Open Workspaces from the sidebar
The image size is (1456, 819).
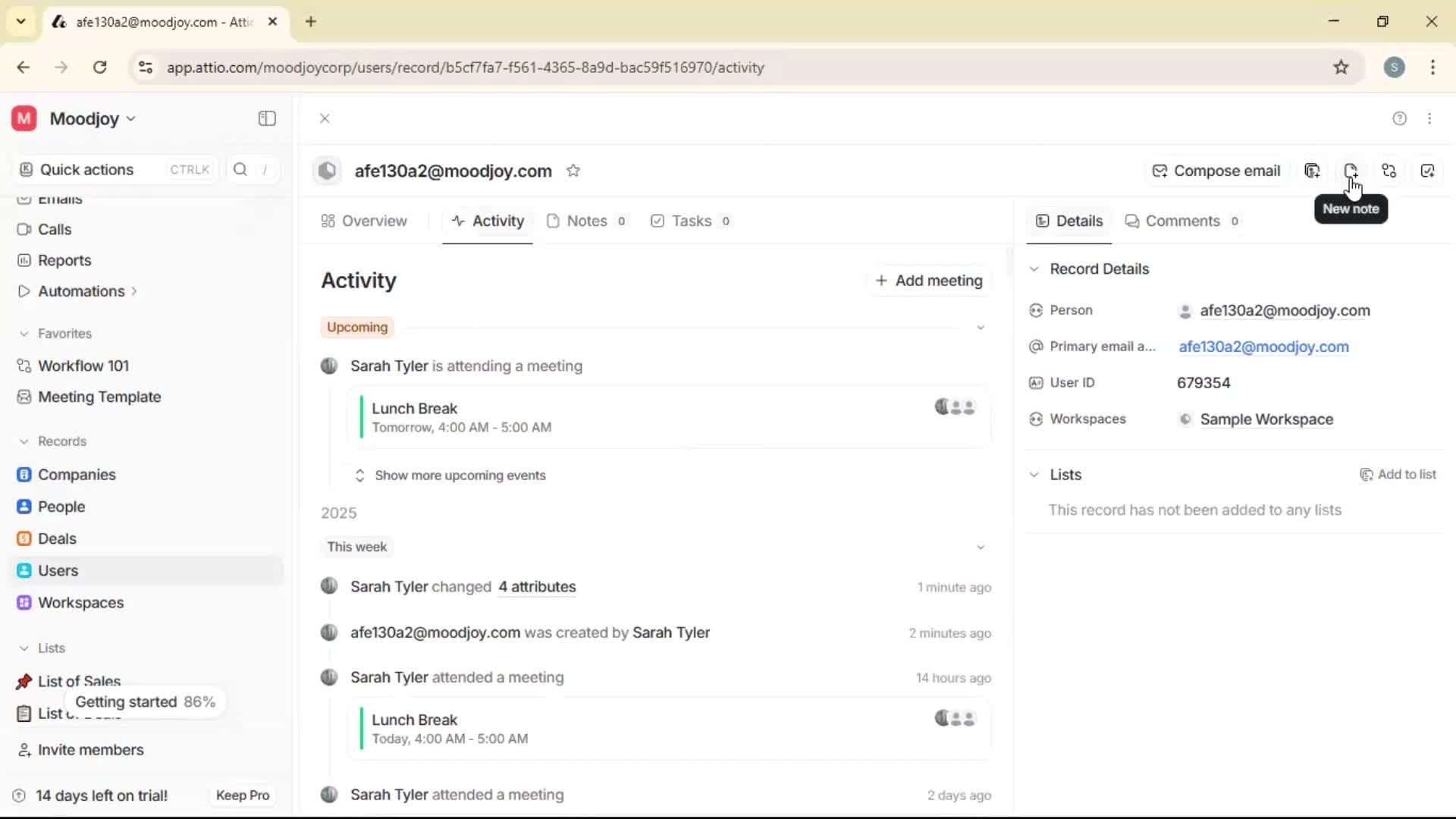coord(81,603)
